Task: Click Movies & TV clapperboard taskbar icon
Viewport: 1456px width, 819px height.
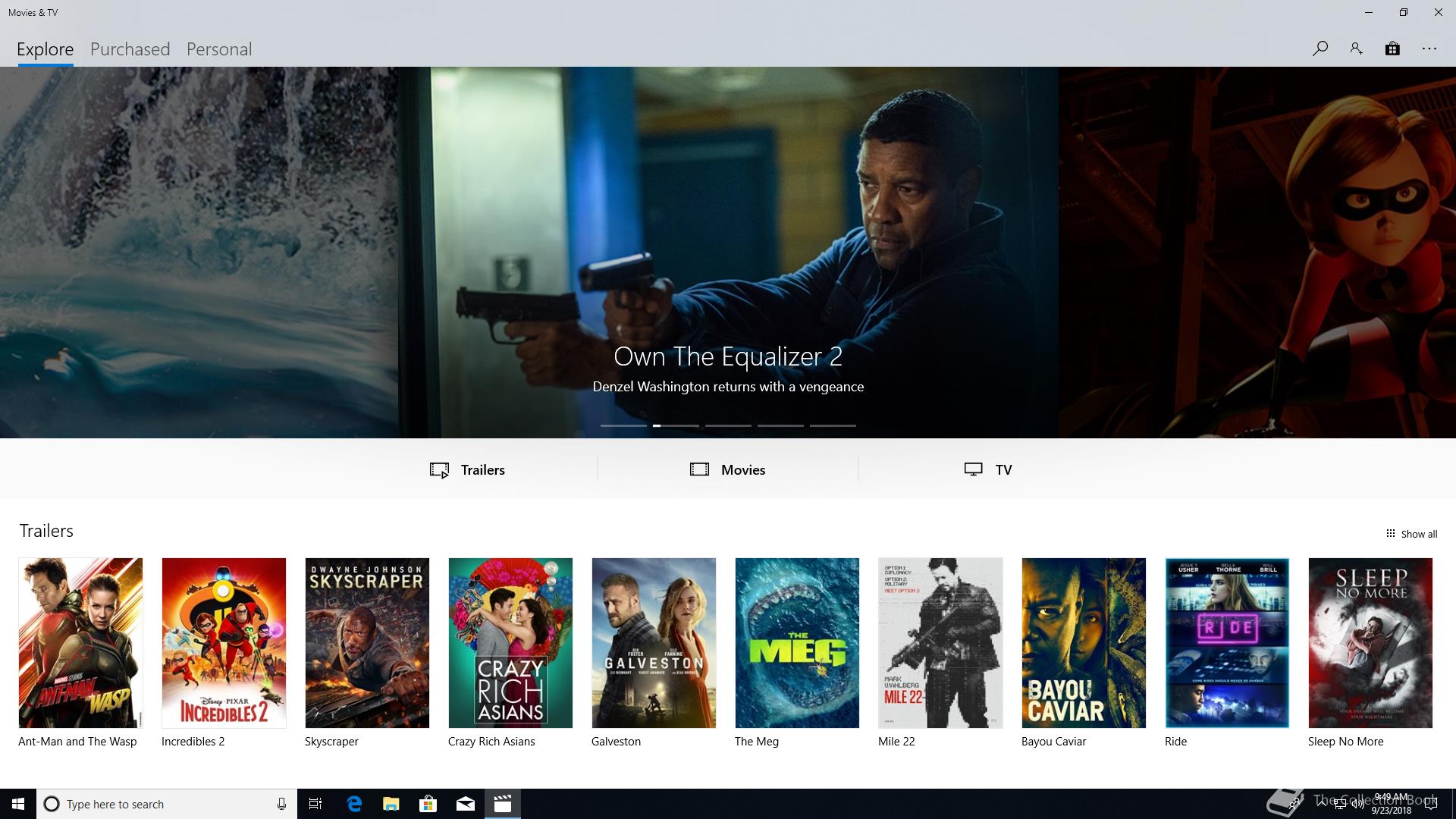Action: pos(503,804)
